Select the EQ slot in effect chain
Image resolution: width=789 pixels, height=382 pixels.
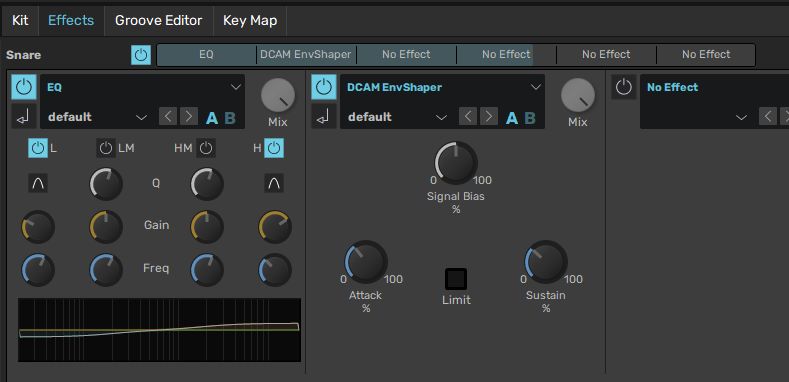206,54
